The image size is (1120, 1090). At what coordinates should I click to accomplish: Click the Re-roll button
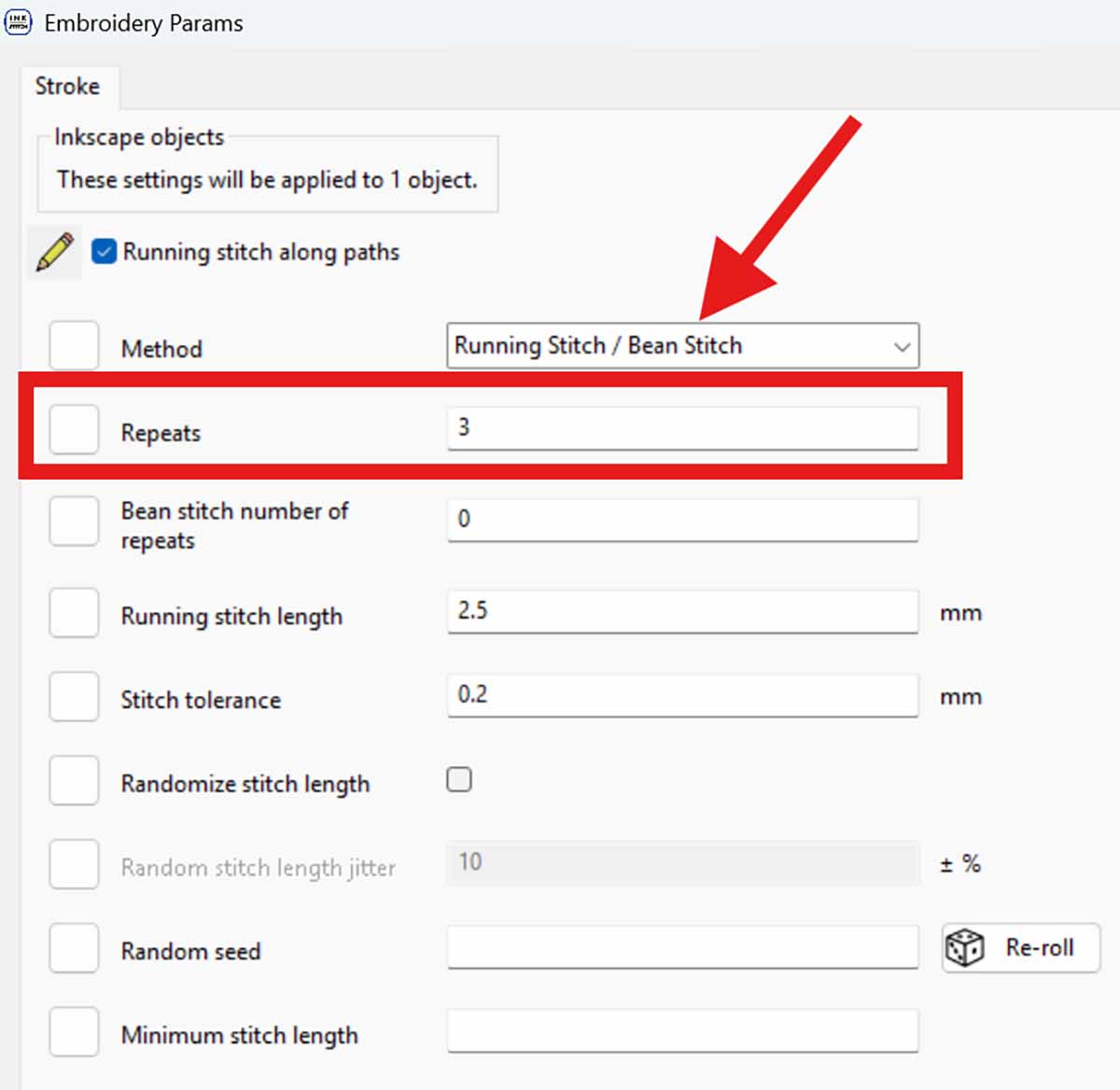click(1021, 948)
